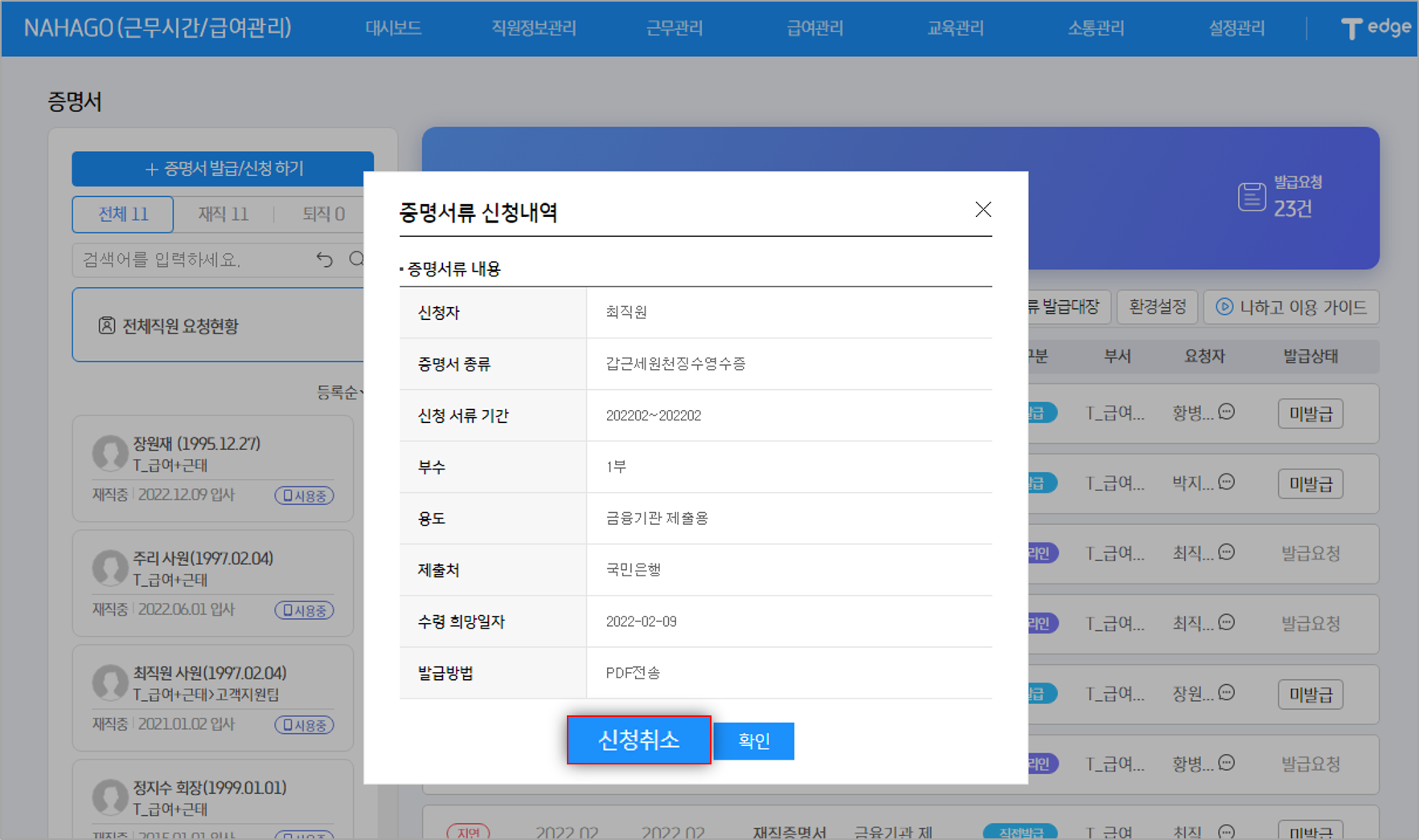
Task: Select the 전체 11 tab
Action: (123, 215)
